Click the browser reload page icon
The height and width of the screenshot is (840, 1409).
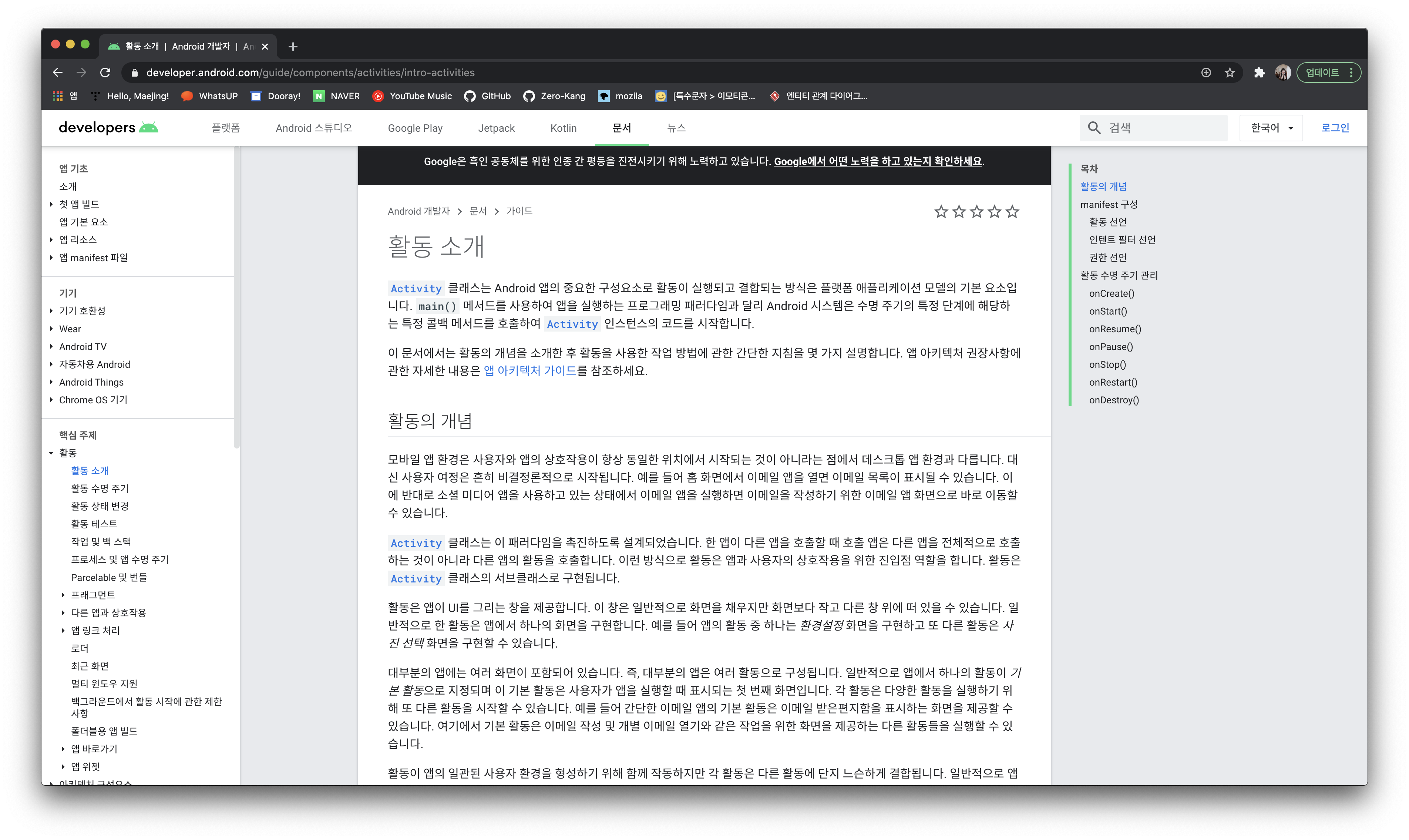(105, 73)
